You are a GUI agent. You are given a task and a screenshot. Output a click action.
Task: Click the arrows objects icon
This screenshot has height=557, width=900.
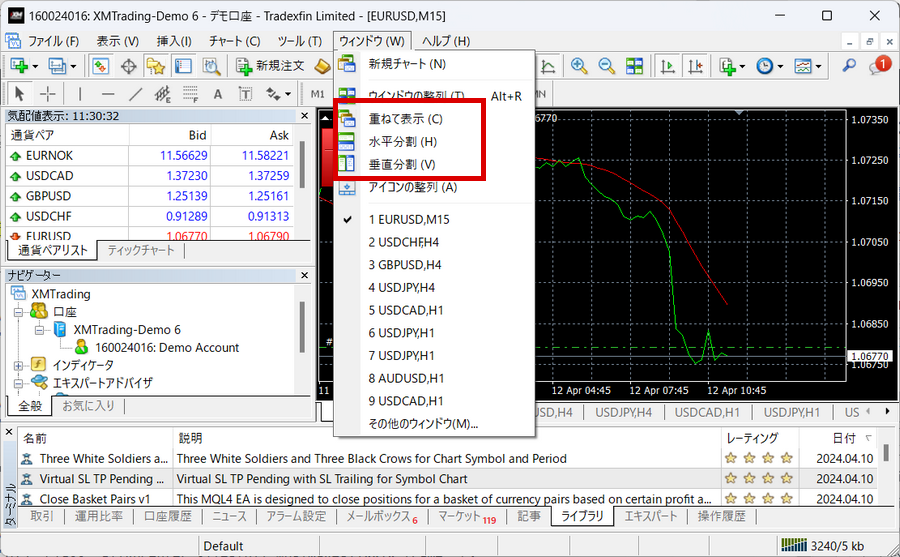tap(273, 93)
